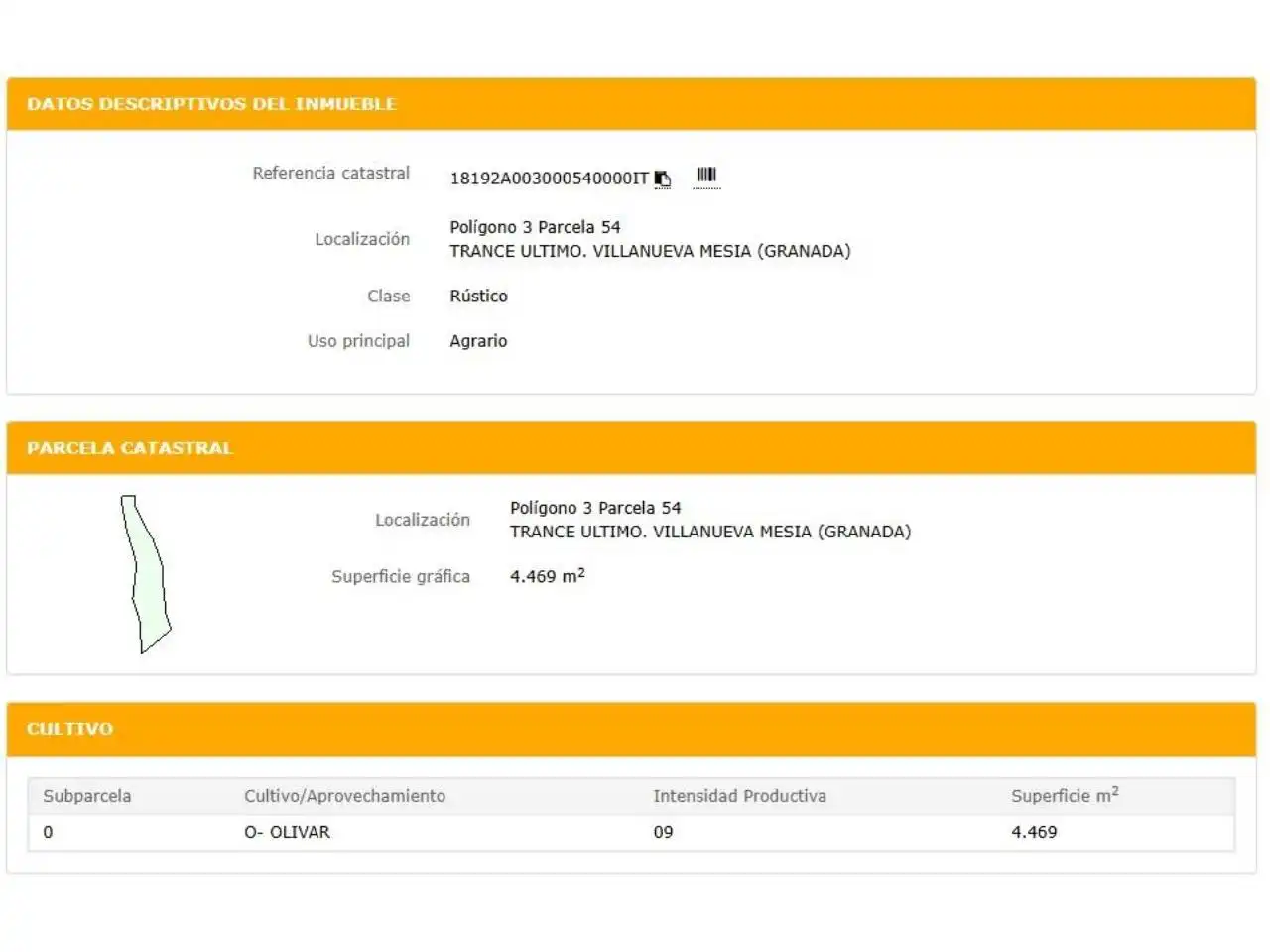Open the barcode icon next to reference
1270x952 pixels.
pos(706,176)
